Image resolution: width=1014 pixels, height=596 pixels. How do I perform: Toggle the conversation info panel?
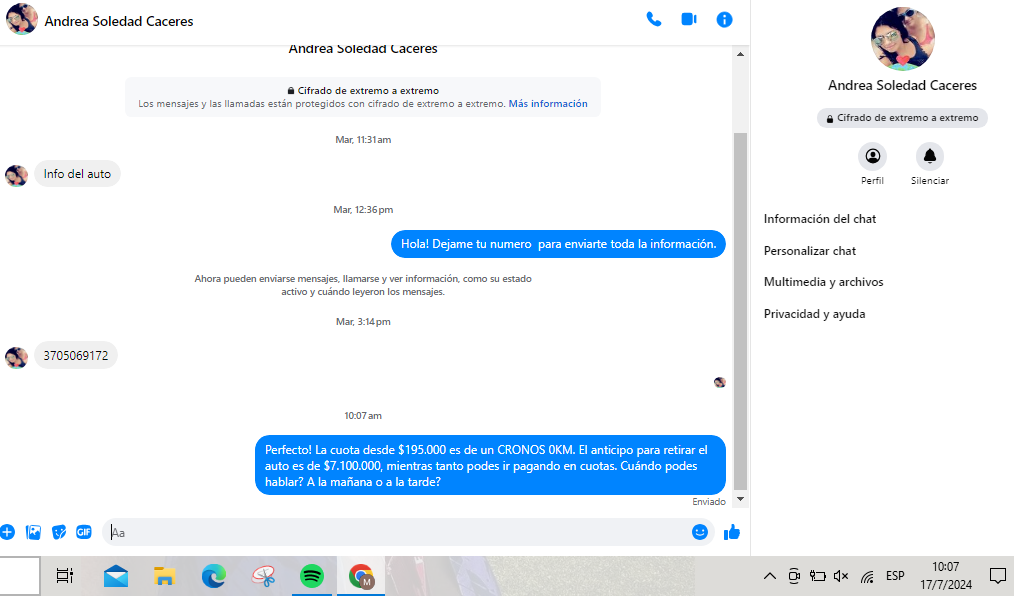725,19
